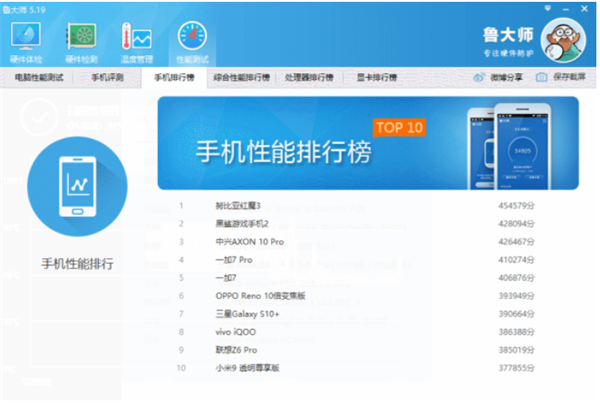Minimize the 鲁大师 window
The height and width of the screenshot is (404, 600).
[566, 9]
